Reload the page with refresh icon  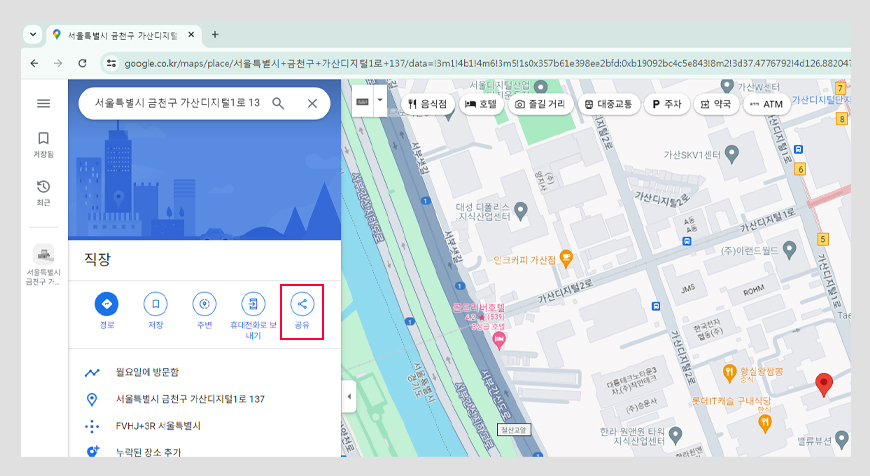click(82, 63)
